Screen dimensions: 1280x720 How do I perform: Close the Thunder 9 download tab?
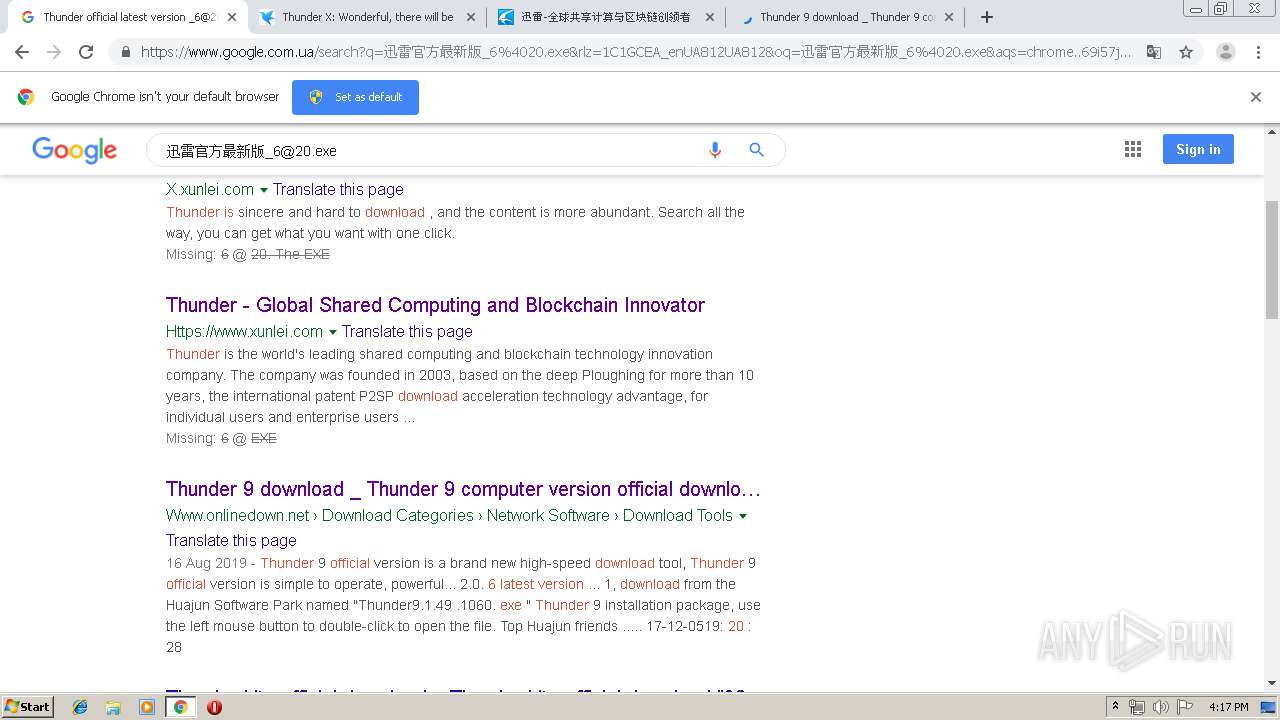point(949,17)
